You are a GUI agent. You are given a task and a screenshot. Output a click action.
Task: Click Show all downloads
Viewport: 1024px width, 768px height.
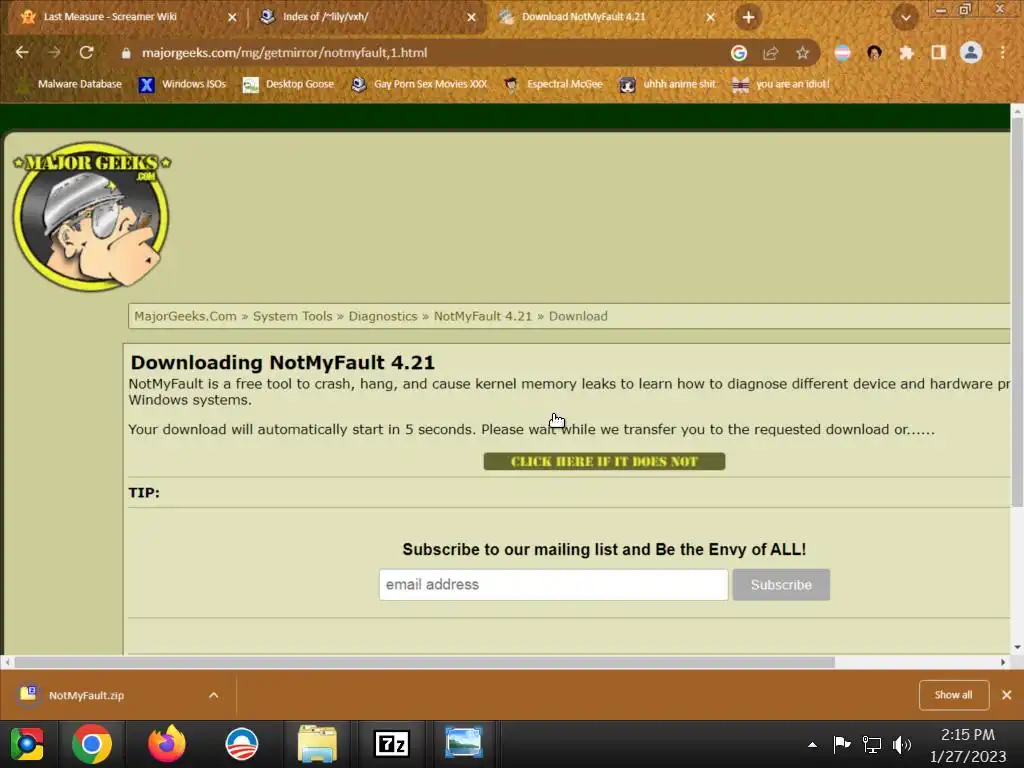953,695
